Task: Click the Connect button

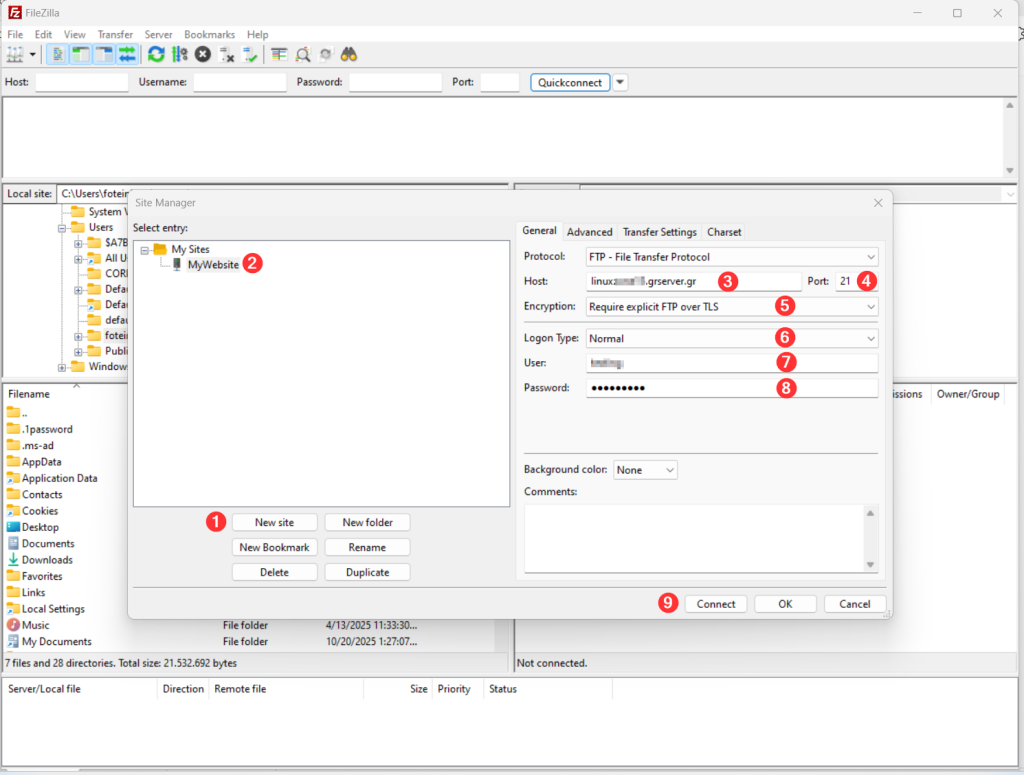Action: [x=716, y=604]
